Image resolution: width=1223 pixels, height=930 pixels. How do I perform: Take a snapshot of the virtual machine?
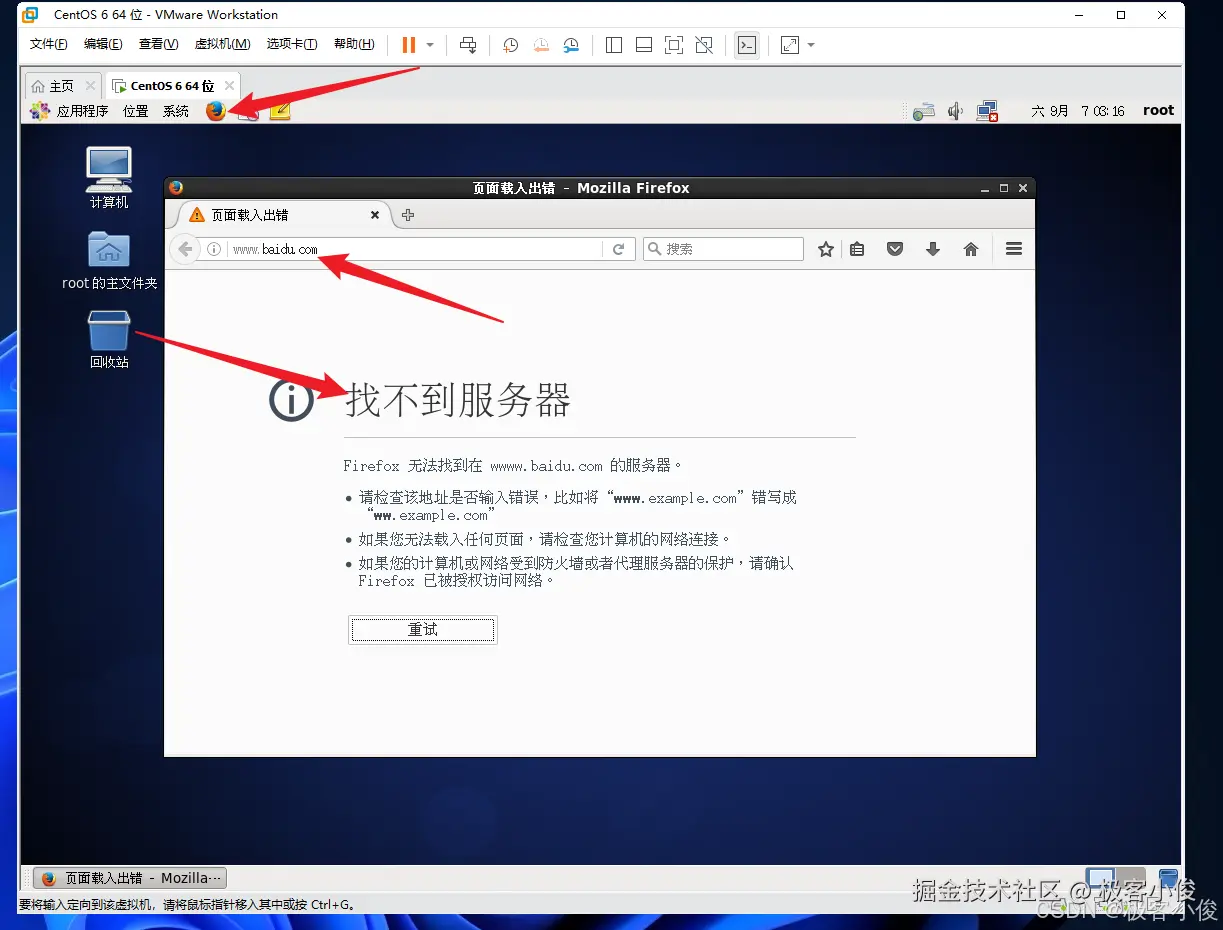[510, 45]
